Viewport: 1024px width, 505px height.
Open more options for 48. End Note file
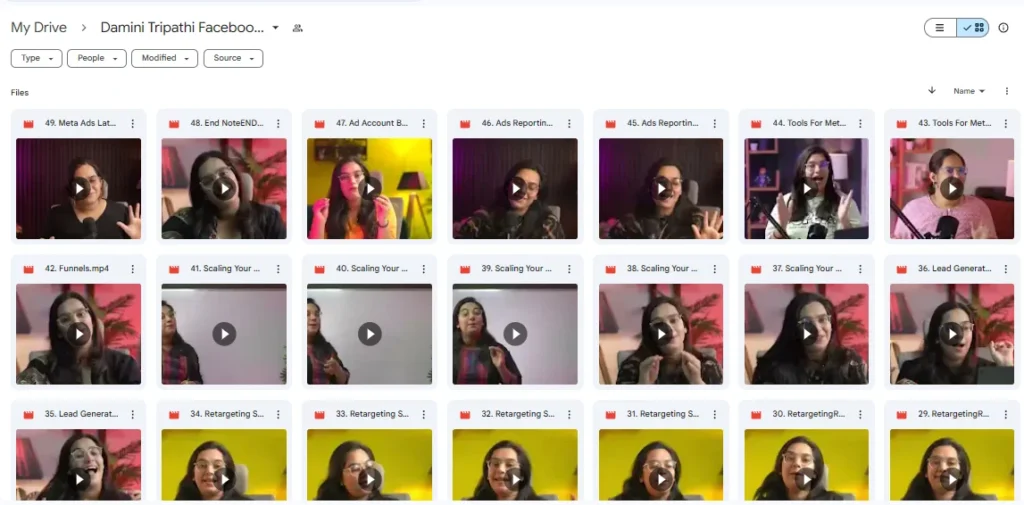[x=278, y=123]
